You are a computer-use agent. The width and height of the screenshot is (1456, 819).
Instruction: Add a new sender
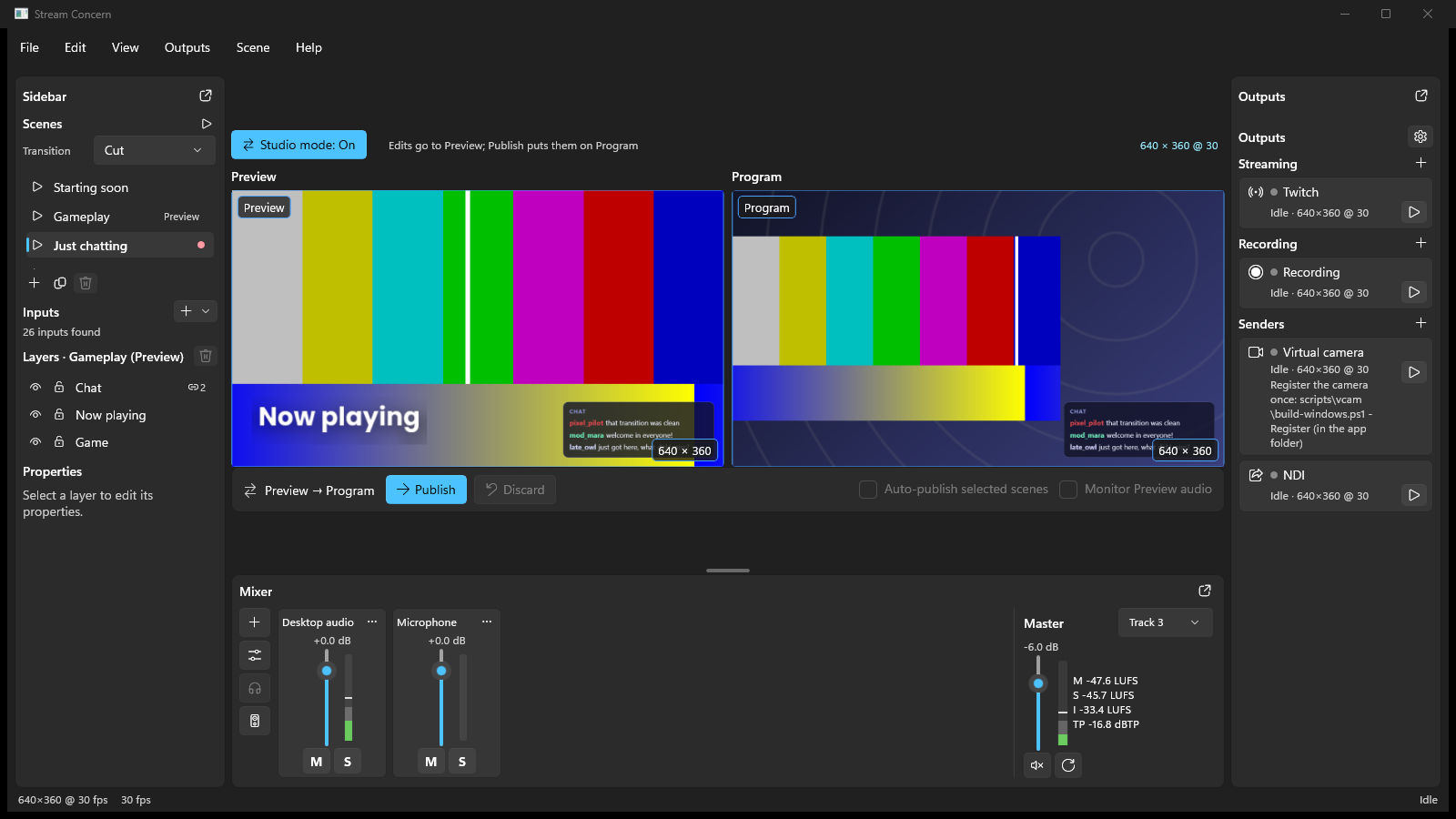[1421, 323]
